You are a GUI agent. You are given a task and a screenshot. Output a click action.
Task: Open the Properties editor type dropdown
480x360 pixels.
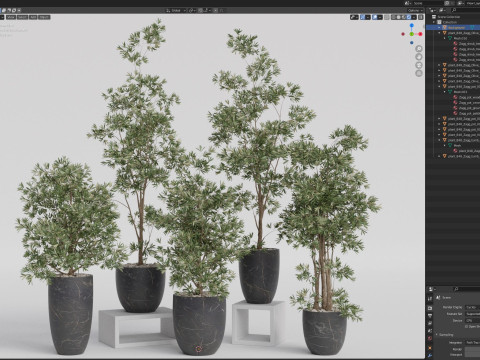(x=432, y=289)
